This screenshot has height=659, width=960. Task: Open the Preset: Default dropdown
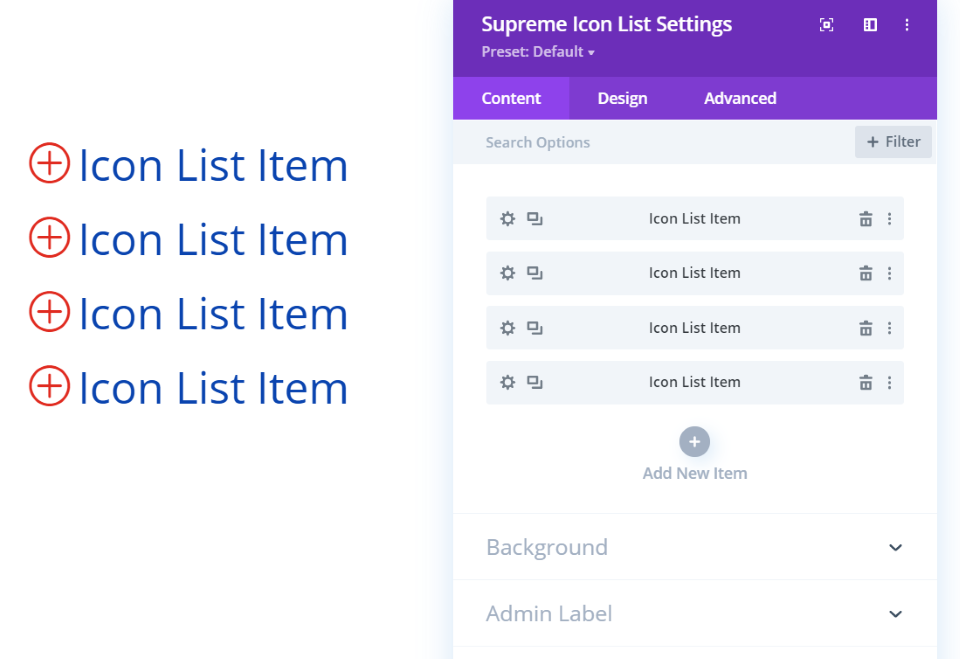point(538,52)
